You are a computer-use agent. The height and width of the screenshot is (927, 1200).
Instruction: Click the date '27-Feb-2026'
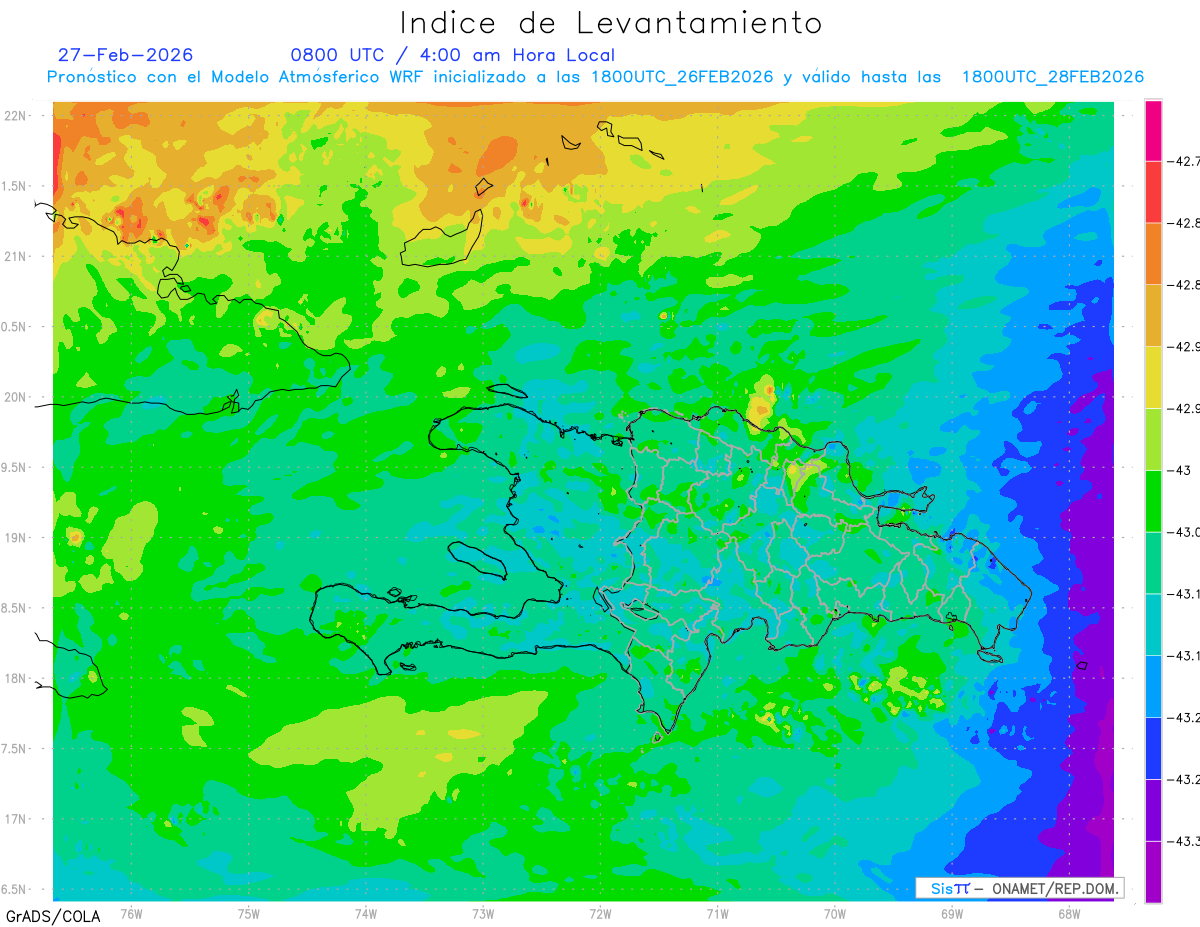click(125, 55)
